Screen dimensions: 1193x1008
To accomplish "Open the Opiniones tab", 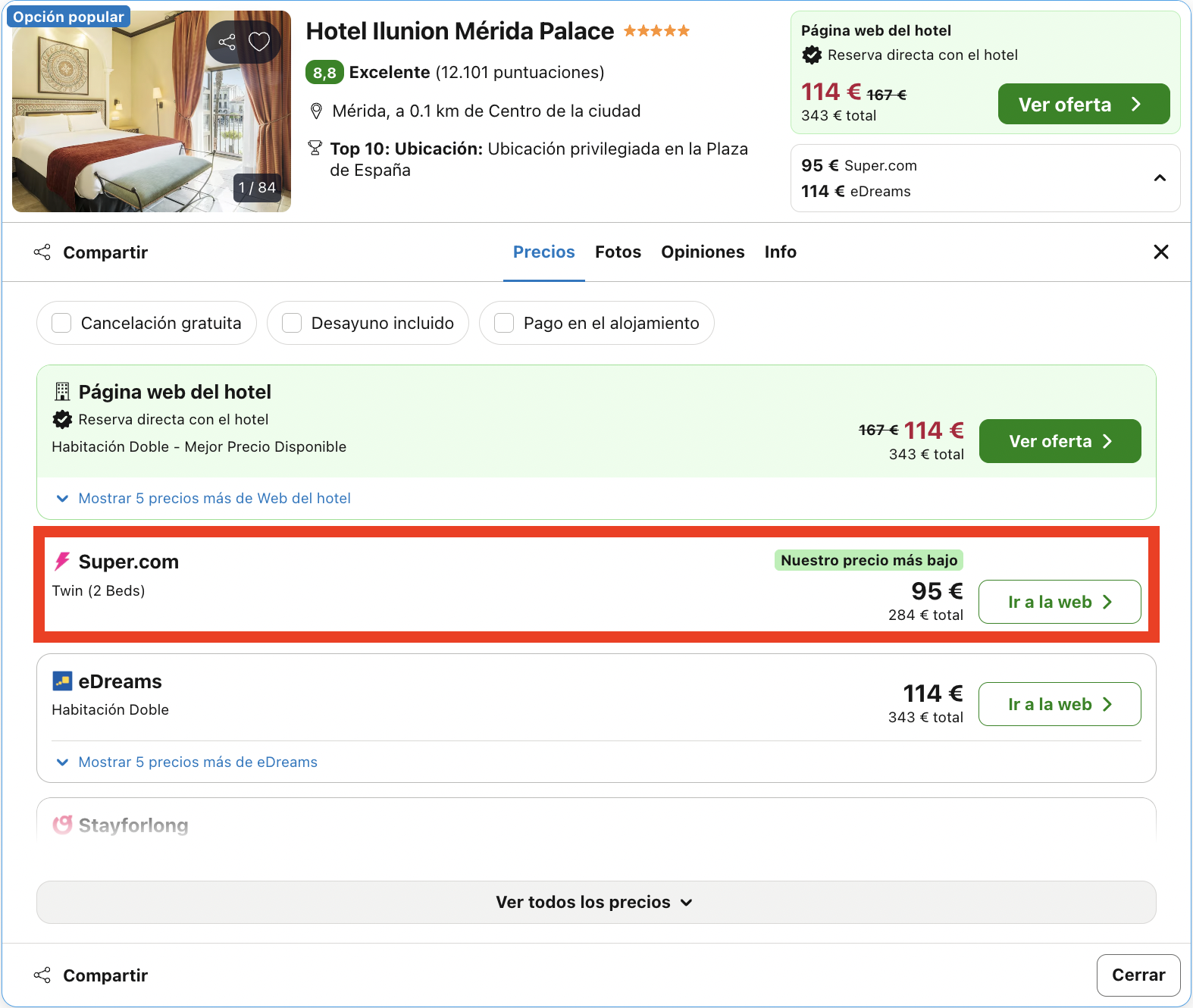I will coord(703,252).
